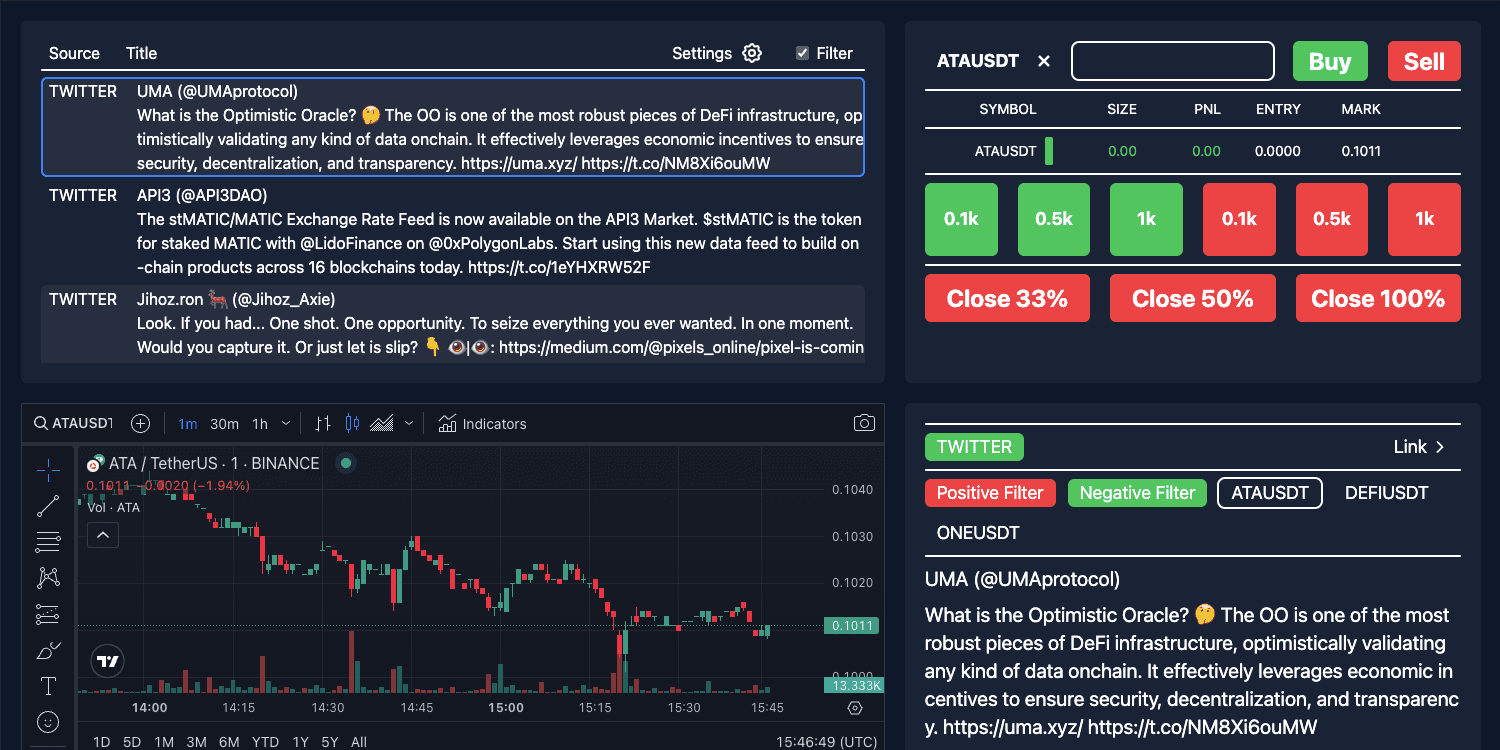Buy 0.5k with the green button
1500x750 pixels.
click(x=1054, y=219)
